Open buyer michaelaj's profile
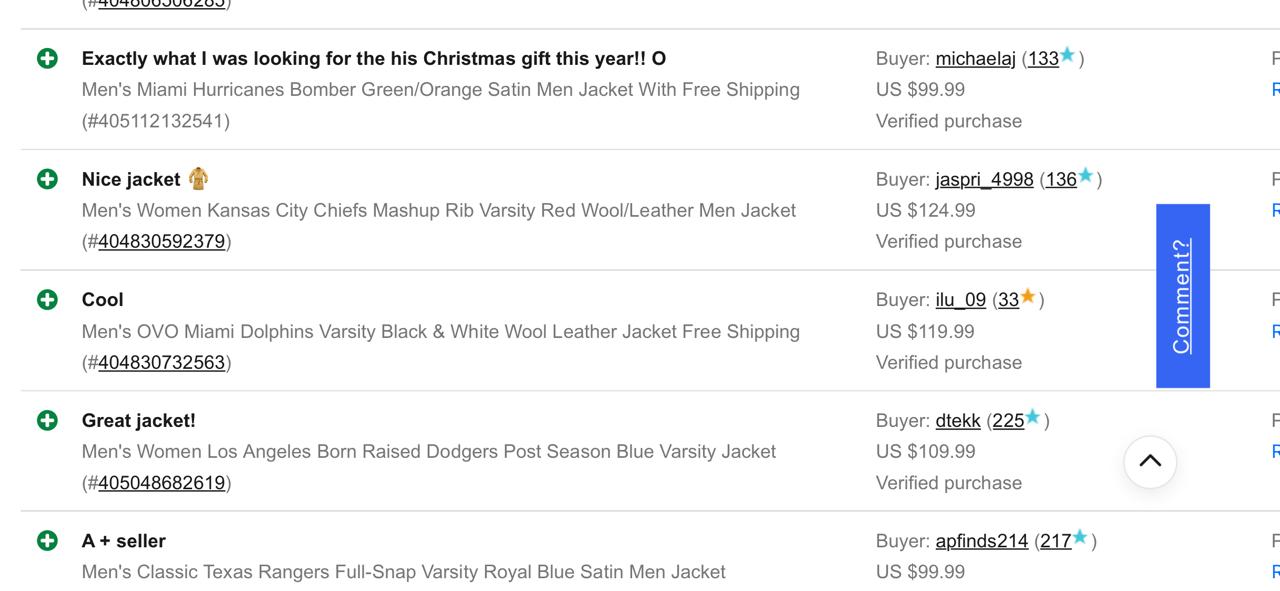This screenshot has height=591, width=1280. pos(975,59)
